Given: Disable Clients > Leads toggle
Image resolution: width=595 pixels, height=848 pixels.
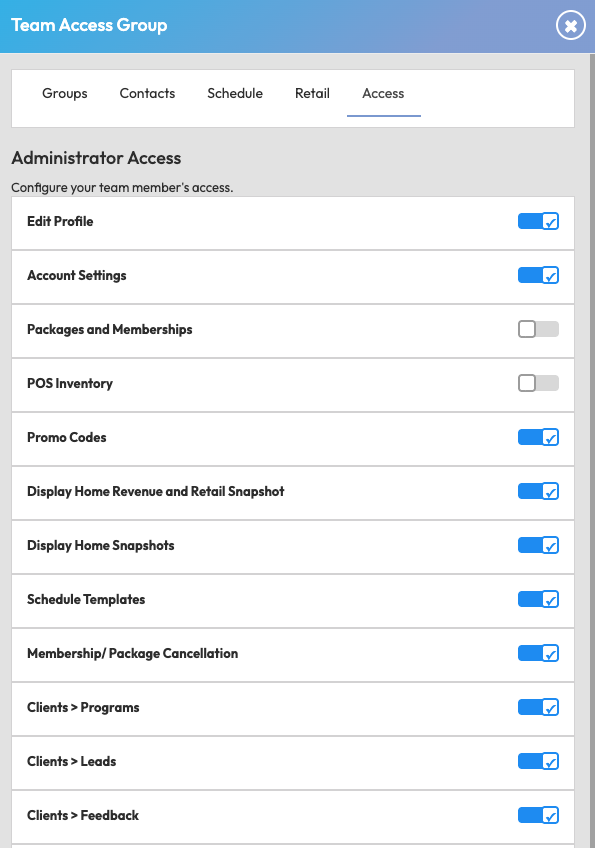Looking at the screenshot, I should coord(538,761).
